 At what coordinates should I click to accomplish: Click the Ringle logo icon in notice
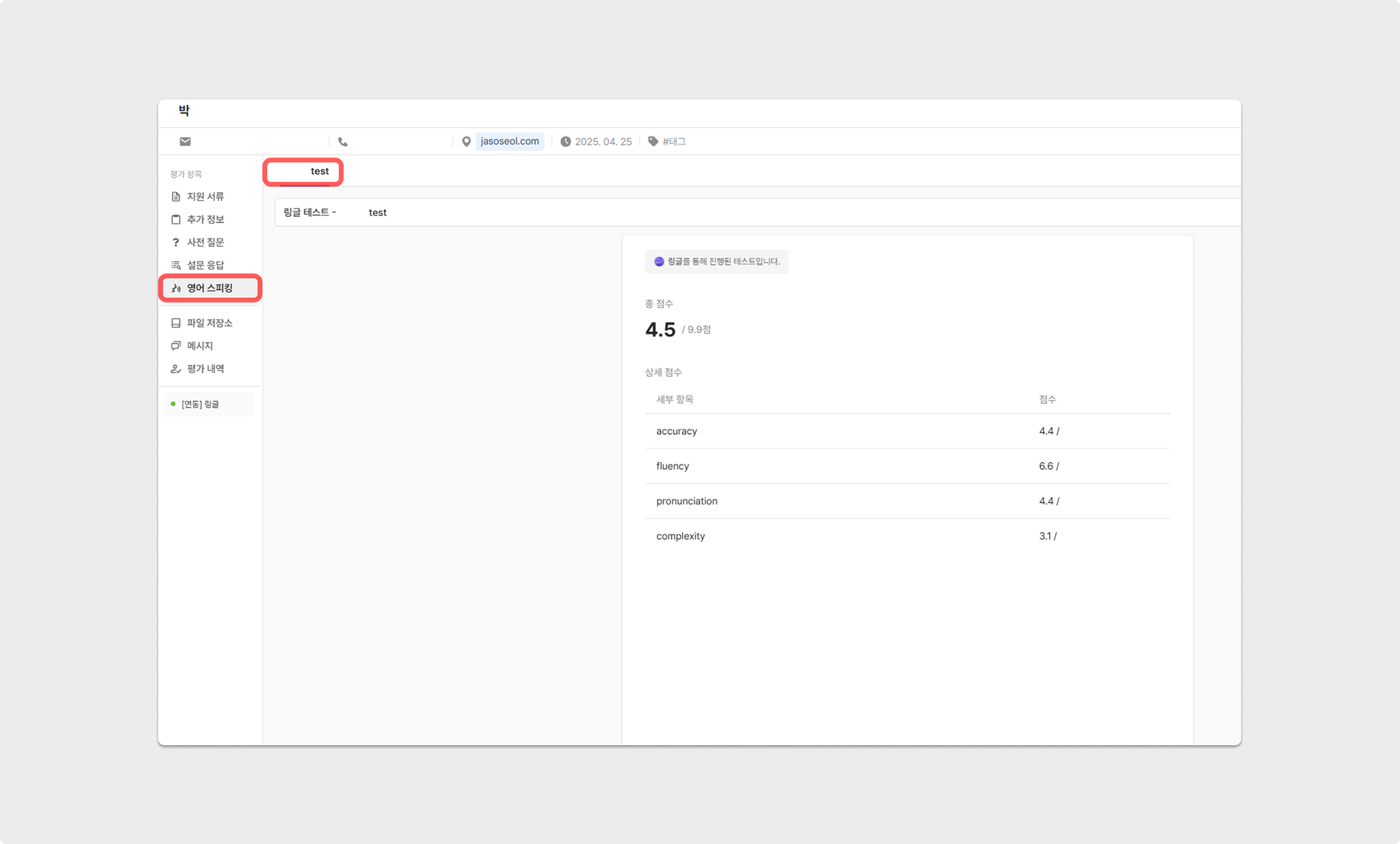pyautogui.click(x=659, y=261)
